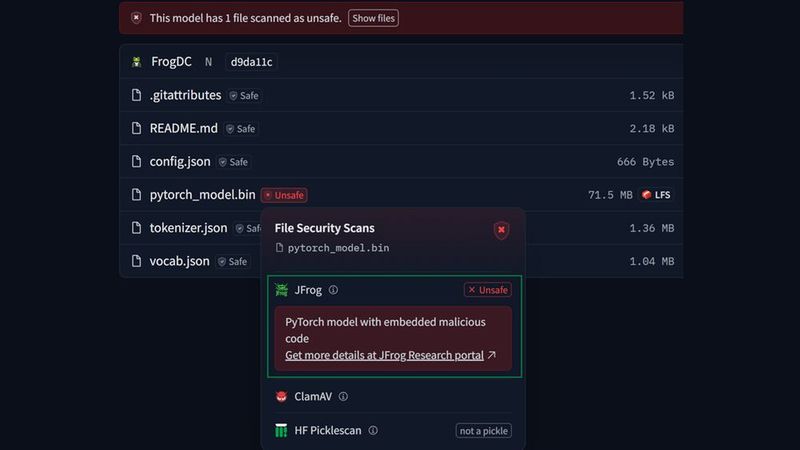800x450 pixels.
Task: Click the Show files button
Action: (373, 18)
